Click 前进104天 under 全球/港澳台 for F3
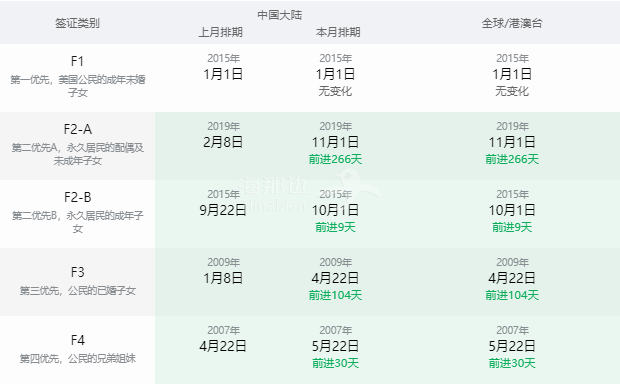The width and height of the screenshot is (620, 384). (x=512, y=295)
